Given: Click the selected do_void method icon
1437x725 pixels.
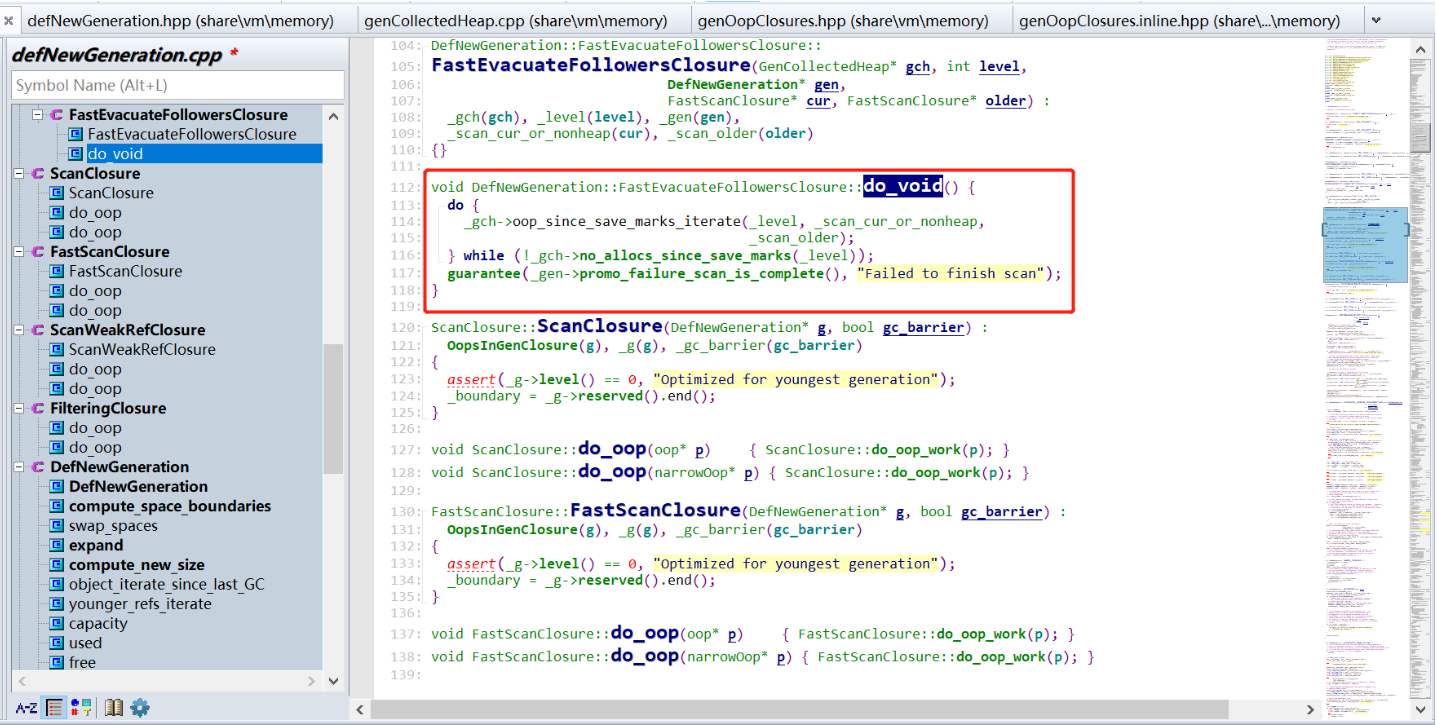Looking at the screenshot, I should pos(75,154).
